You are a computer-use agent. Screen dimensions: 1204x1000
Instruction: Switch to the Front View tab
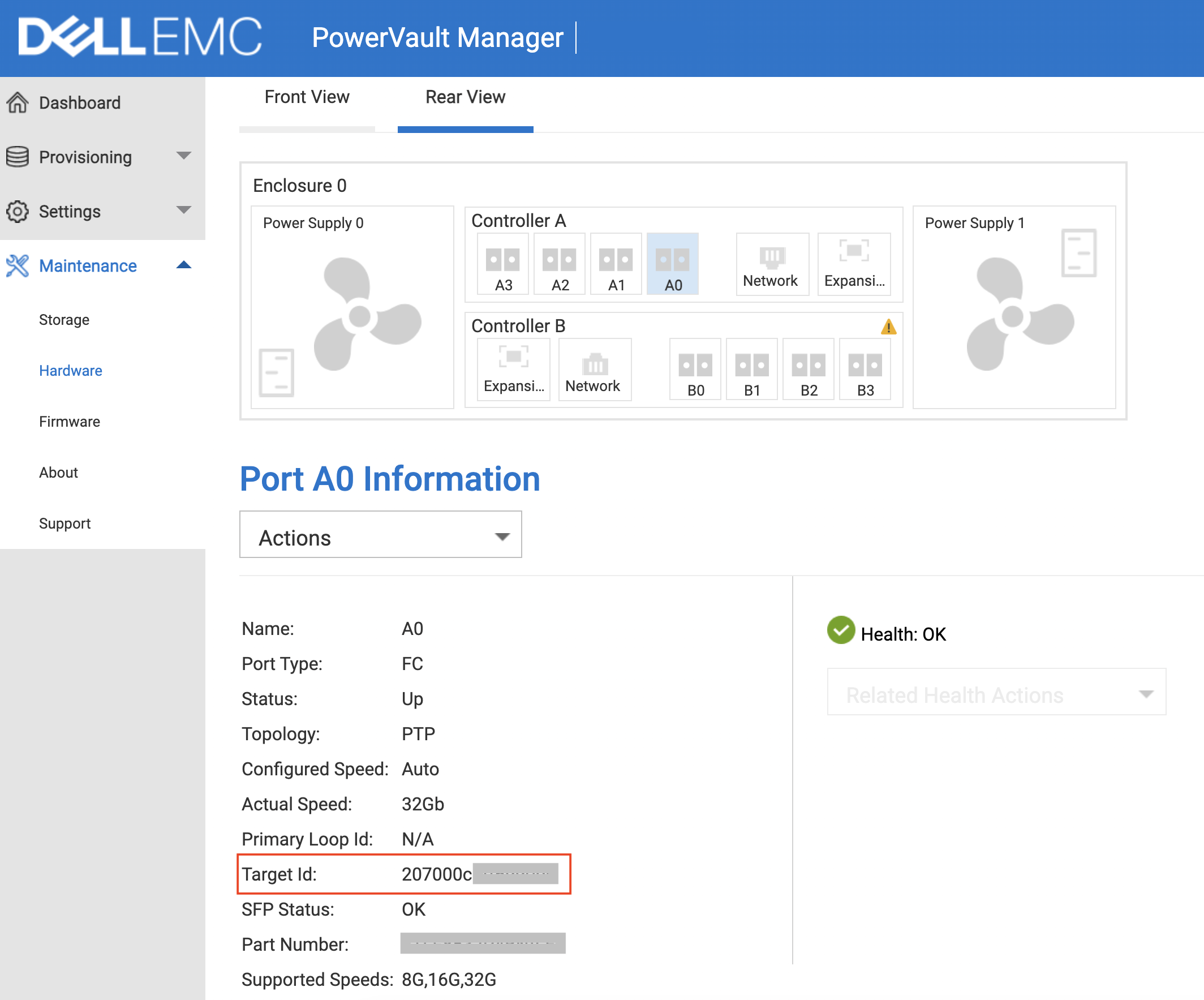pyautogui.click(x=307, y=97)
